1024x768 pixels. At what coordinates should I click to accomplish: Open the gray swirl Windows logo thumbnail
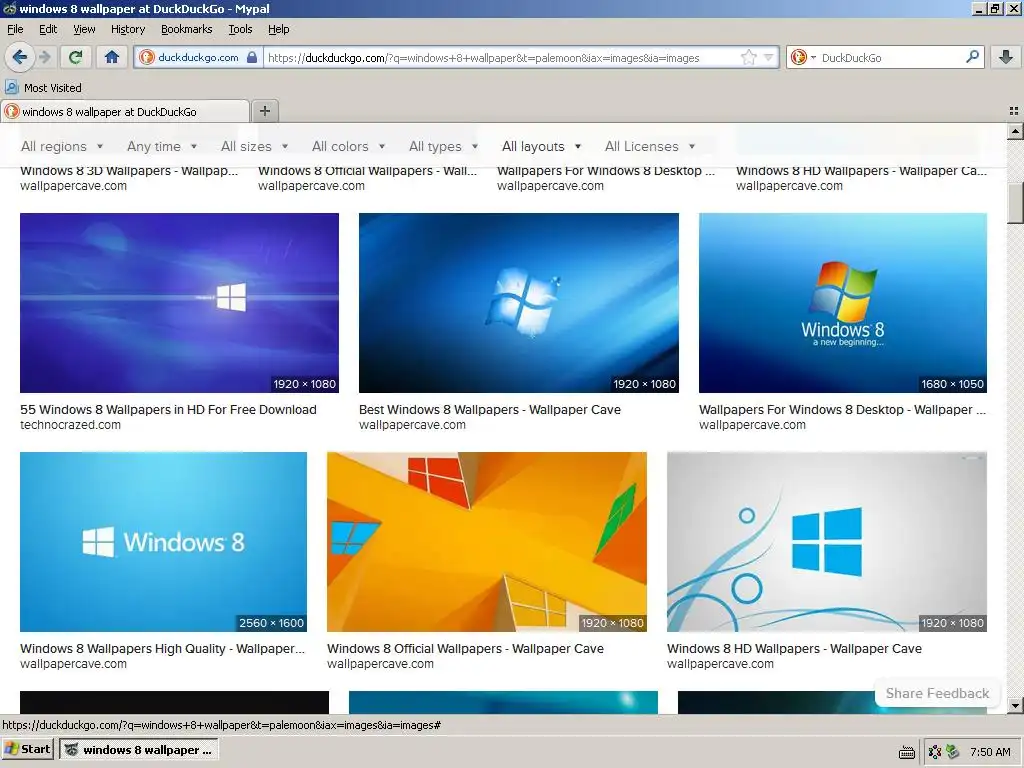827,542
